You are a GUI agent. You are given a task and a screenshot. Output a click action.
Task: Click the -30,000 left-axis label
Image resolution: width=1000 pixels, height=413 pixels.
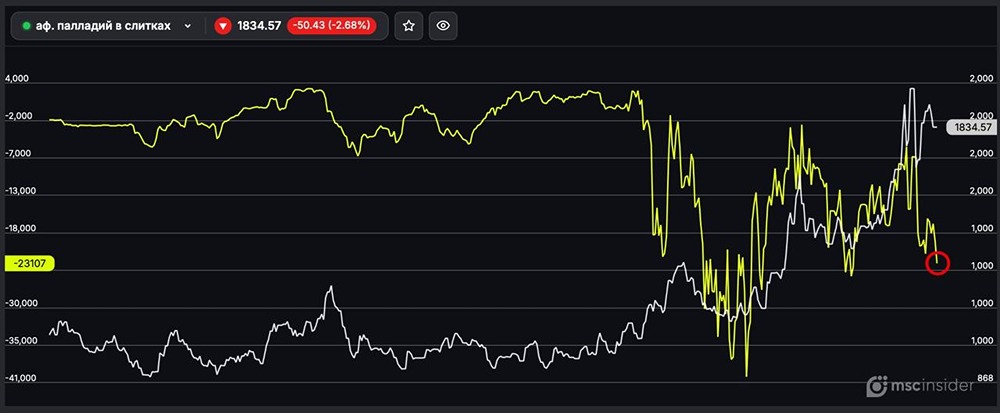[20, 303]
